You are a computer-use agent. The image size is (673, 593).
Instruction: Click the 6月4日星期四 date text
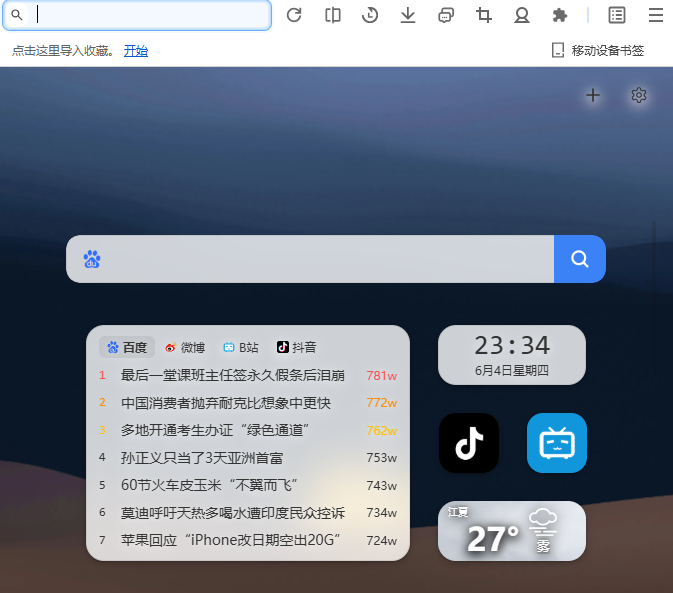(512, 371)
